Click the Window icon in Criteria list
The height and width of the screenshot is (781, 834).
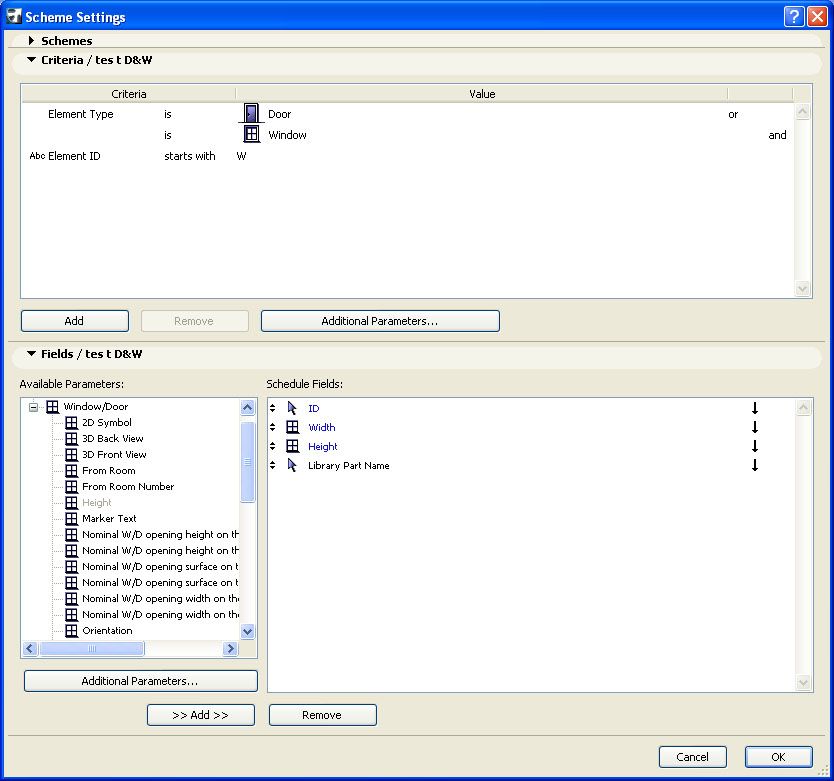coord(251,134)
